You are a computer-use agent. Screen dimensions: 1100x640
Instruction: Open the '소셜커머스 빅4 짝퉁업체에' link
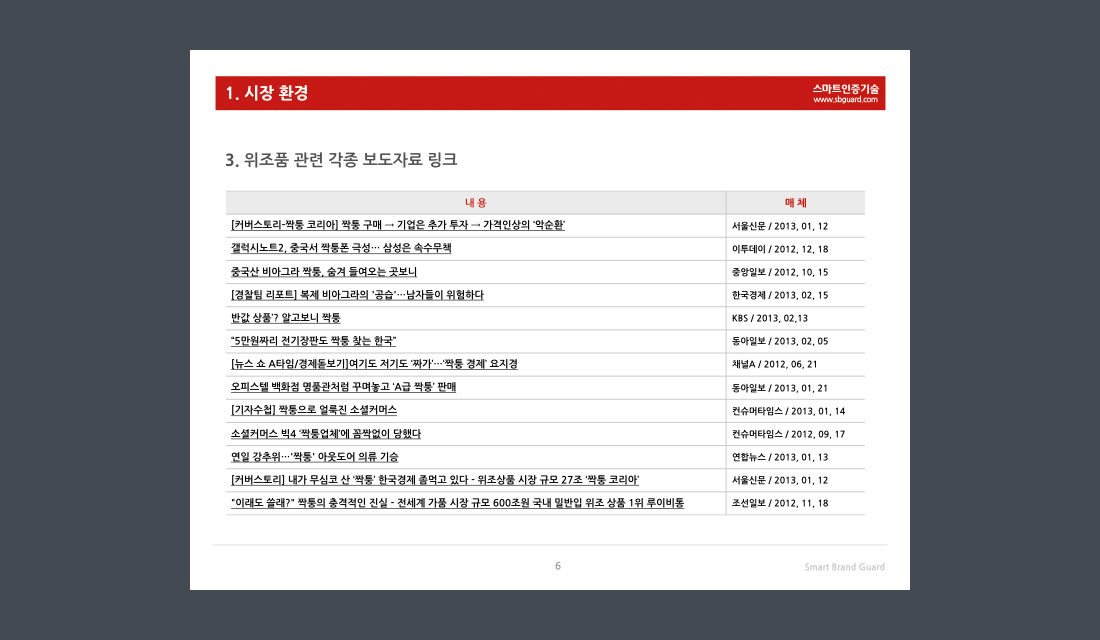[x=326, y=434]
